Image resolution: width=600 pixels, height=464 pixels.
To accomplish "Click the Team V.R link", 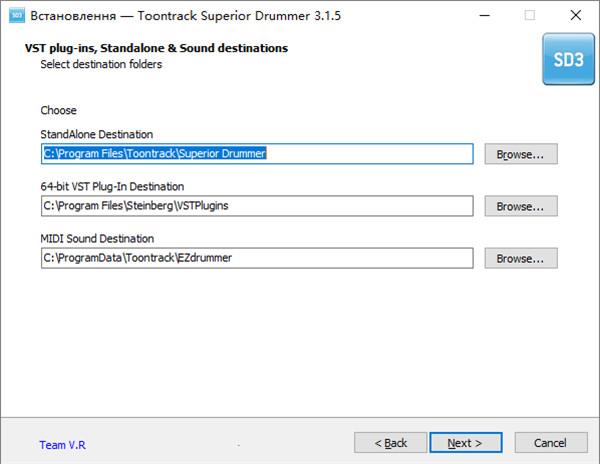I will pyautogui.click(x=62, y=445).
